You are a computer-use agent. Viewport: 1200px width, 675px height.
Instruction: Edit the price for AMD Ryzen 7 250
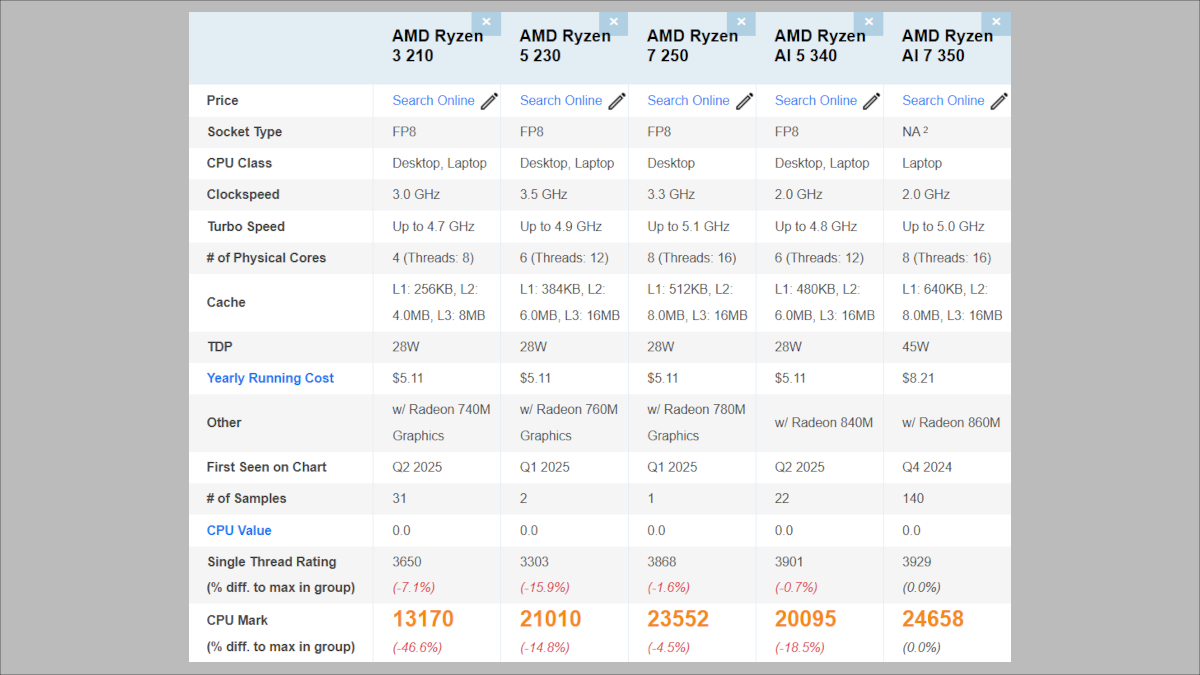744,100
